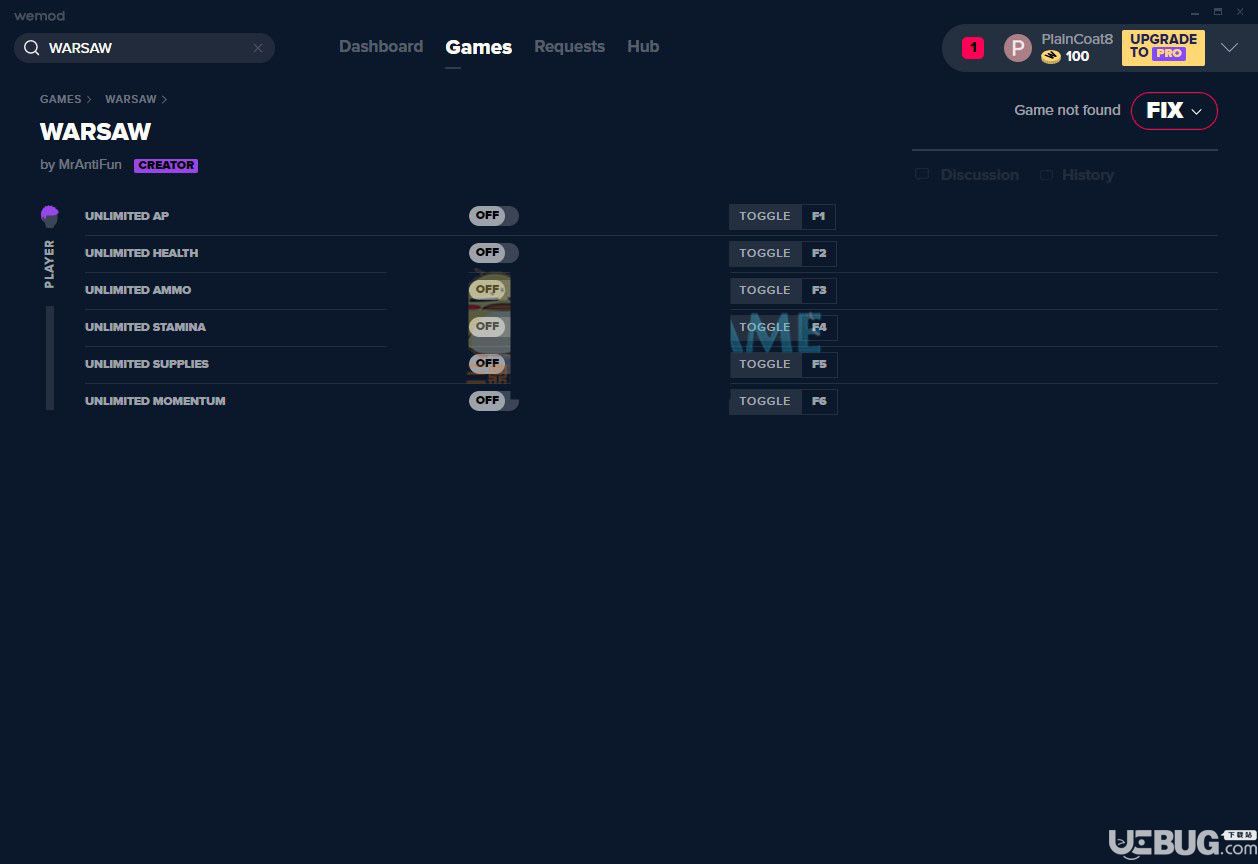Screen dimensions: 1258x864
Task: Switch to the Games tab
Action: (x=479, y=47)
